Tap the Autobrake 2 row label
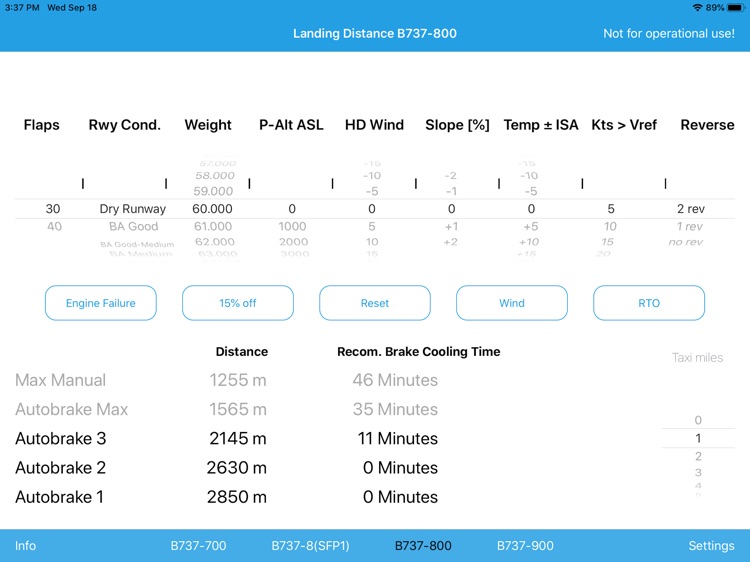The image size is (750, 562). click(60, 467)
